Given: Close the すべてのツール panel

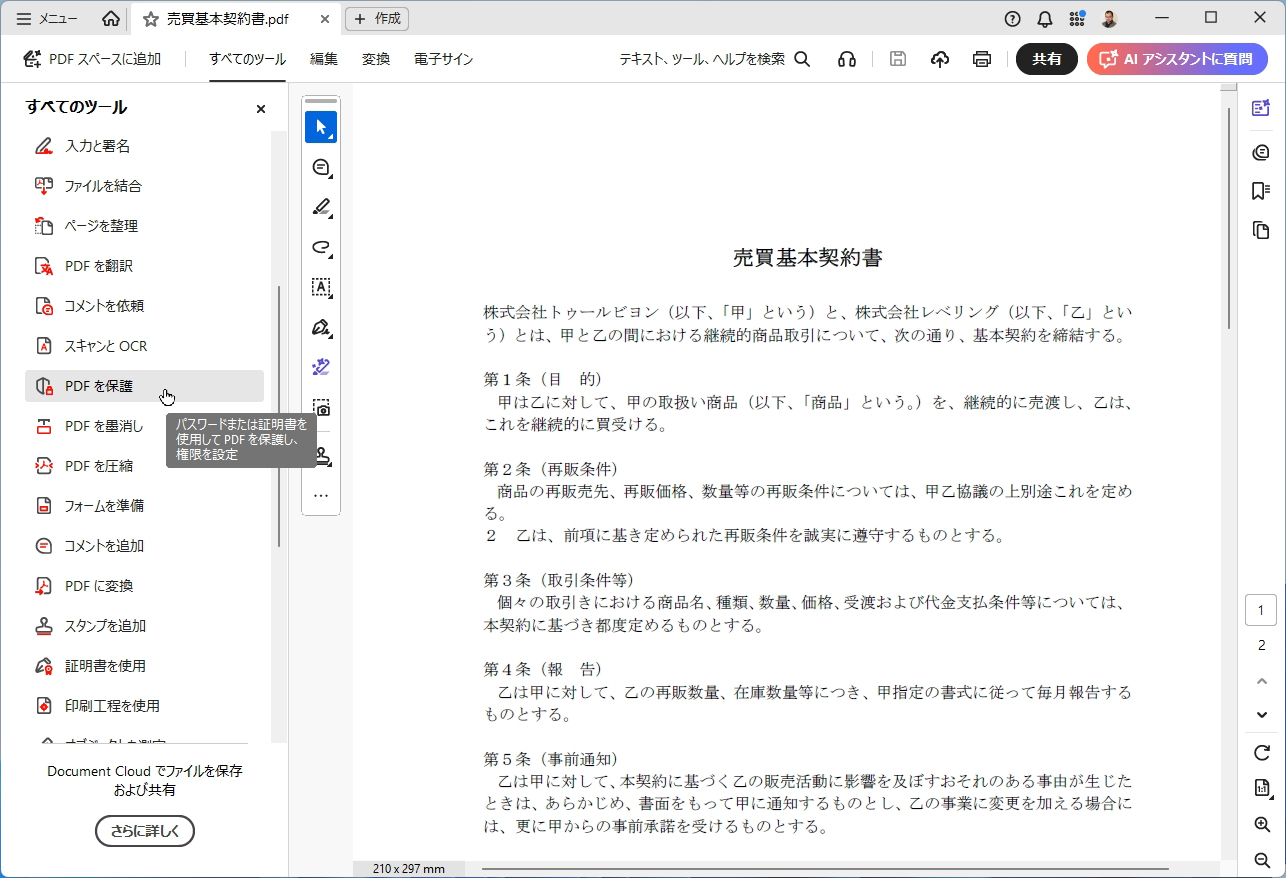Looking at the screenshot, I should 260,109.
